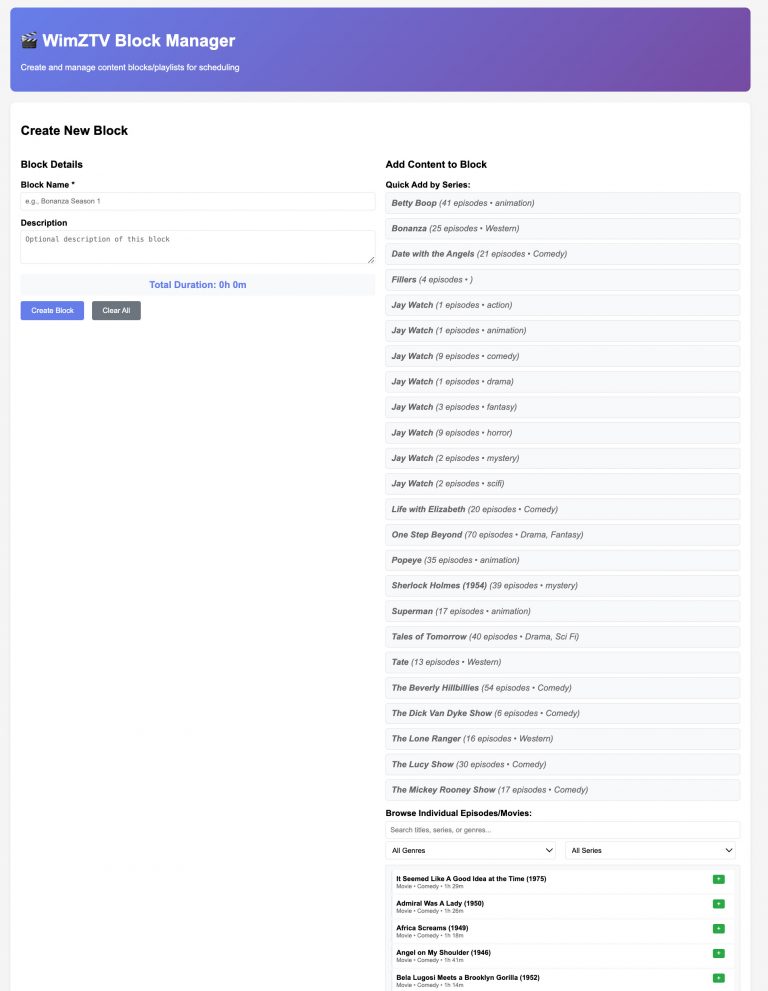Expand the All Series filter dropdown
The image size is (768, 991).
point(650,850)
